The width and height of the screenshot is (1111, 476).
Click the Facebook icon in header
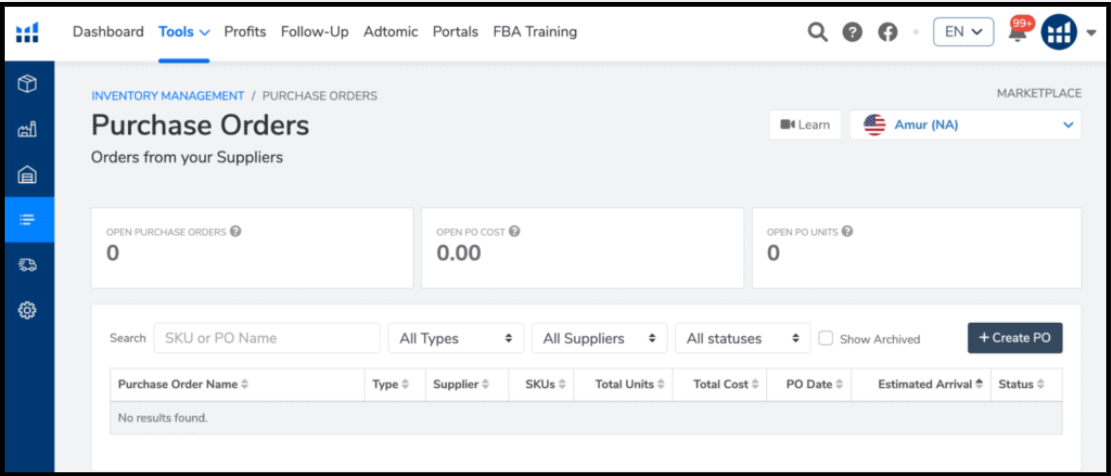pyautogui.click(x=888, y=32)
